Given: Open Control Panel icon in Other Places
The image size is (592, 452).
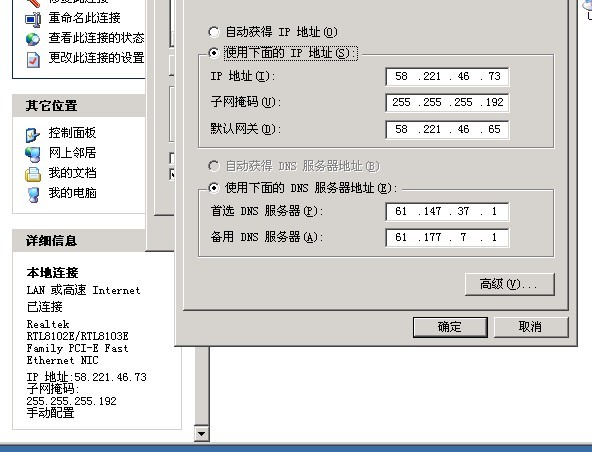Looking at the screenshot, I should 33,134.
